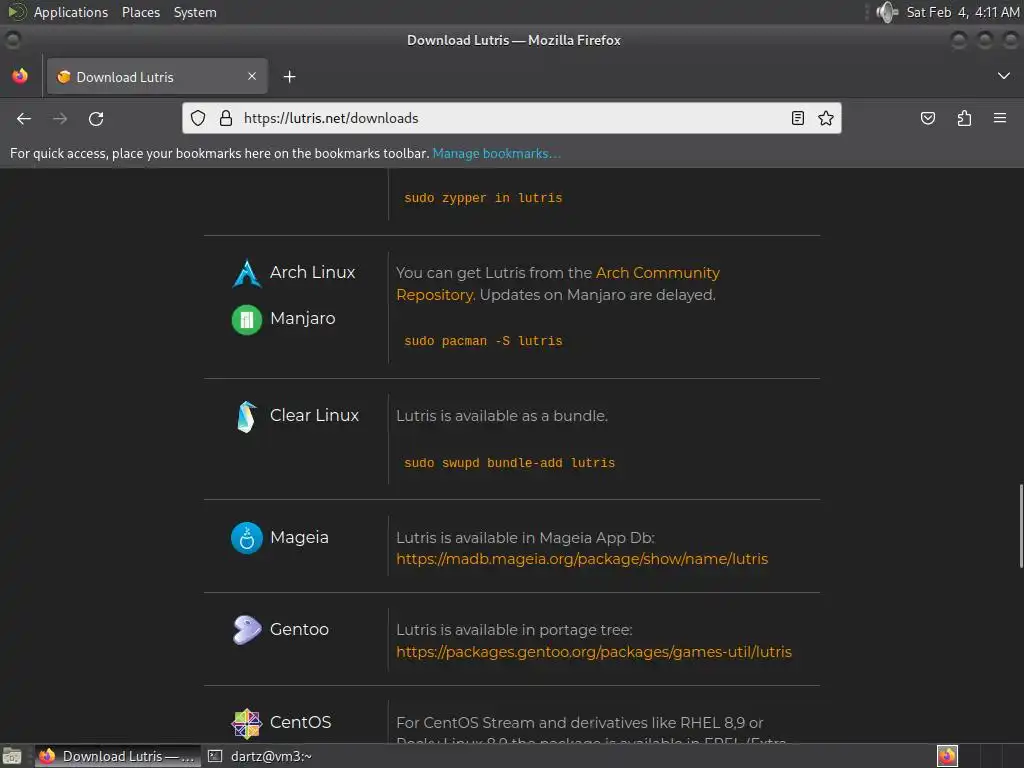Screen dimensions: 1024x768
Task: Go back using the back arrow
Action: [x=24, y=118]
